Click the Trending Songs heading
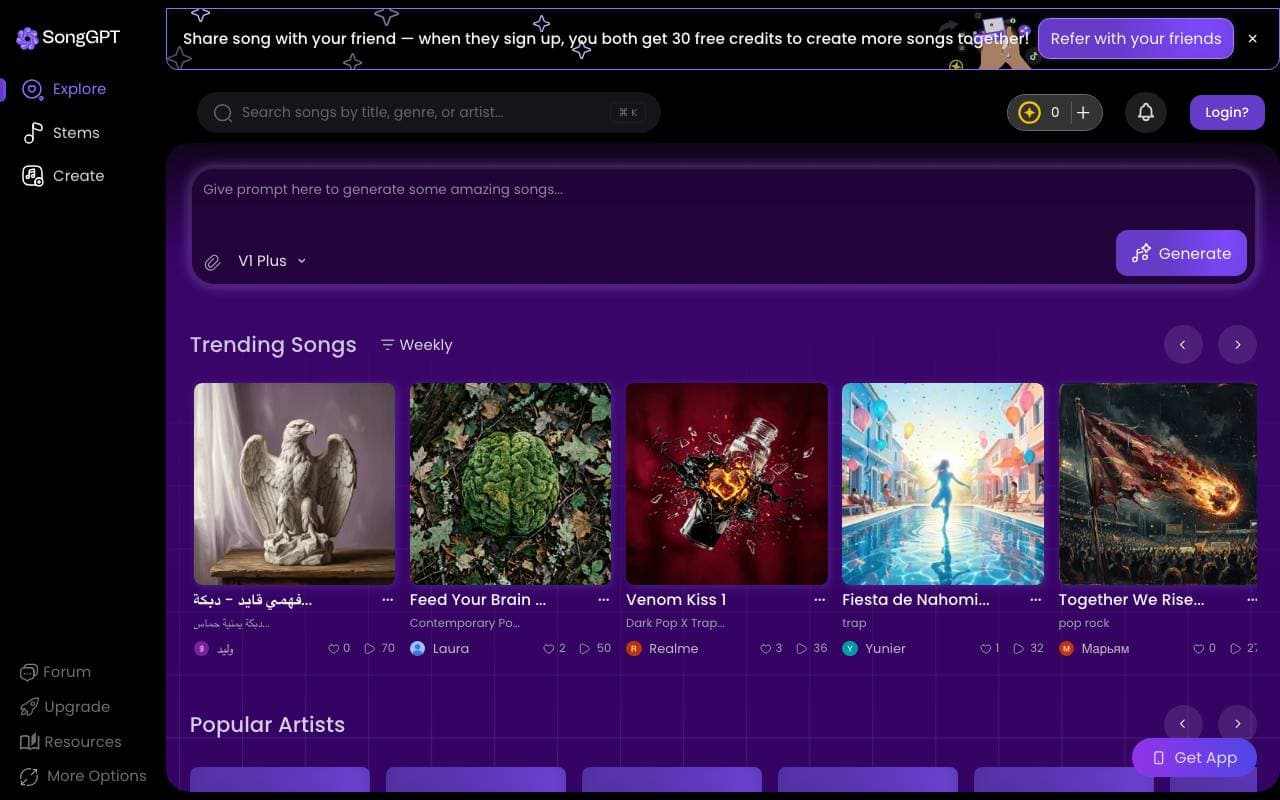 [273, 345]
